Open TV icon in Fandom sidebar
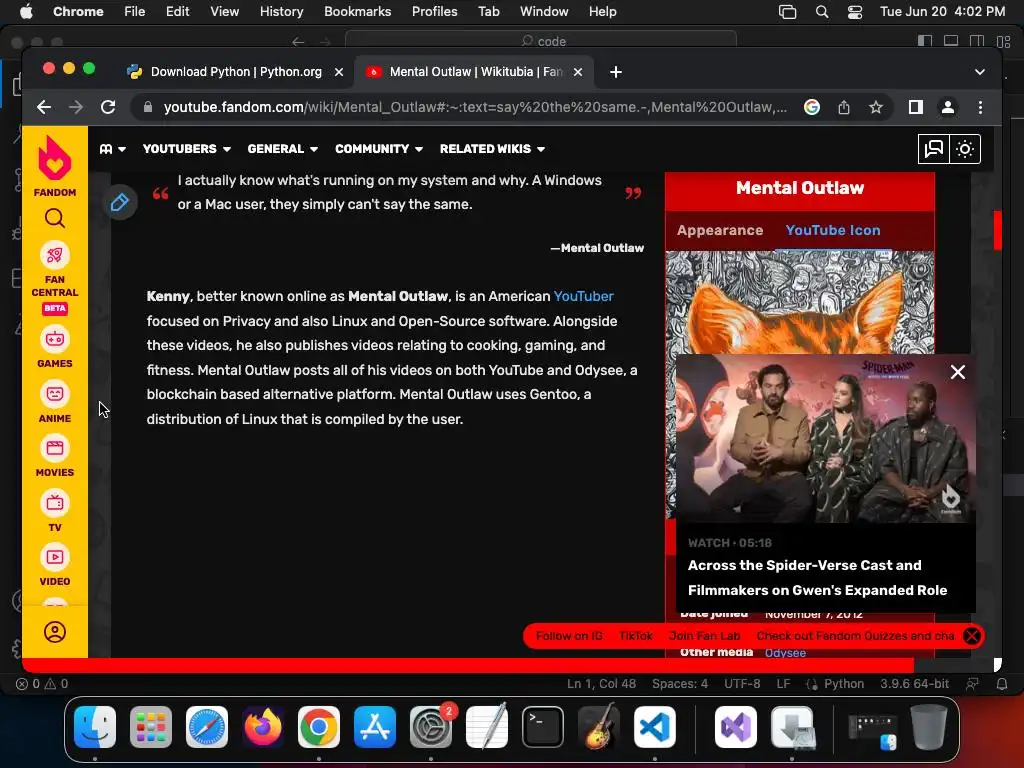This screenshot has width=1024, height=768. (x=55, y=504)
